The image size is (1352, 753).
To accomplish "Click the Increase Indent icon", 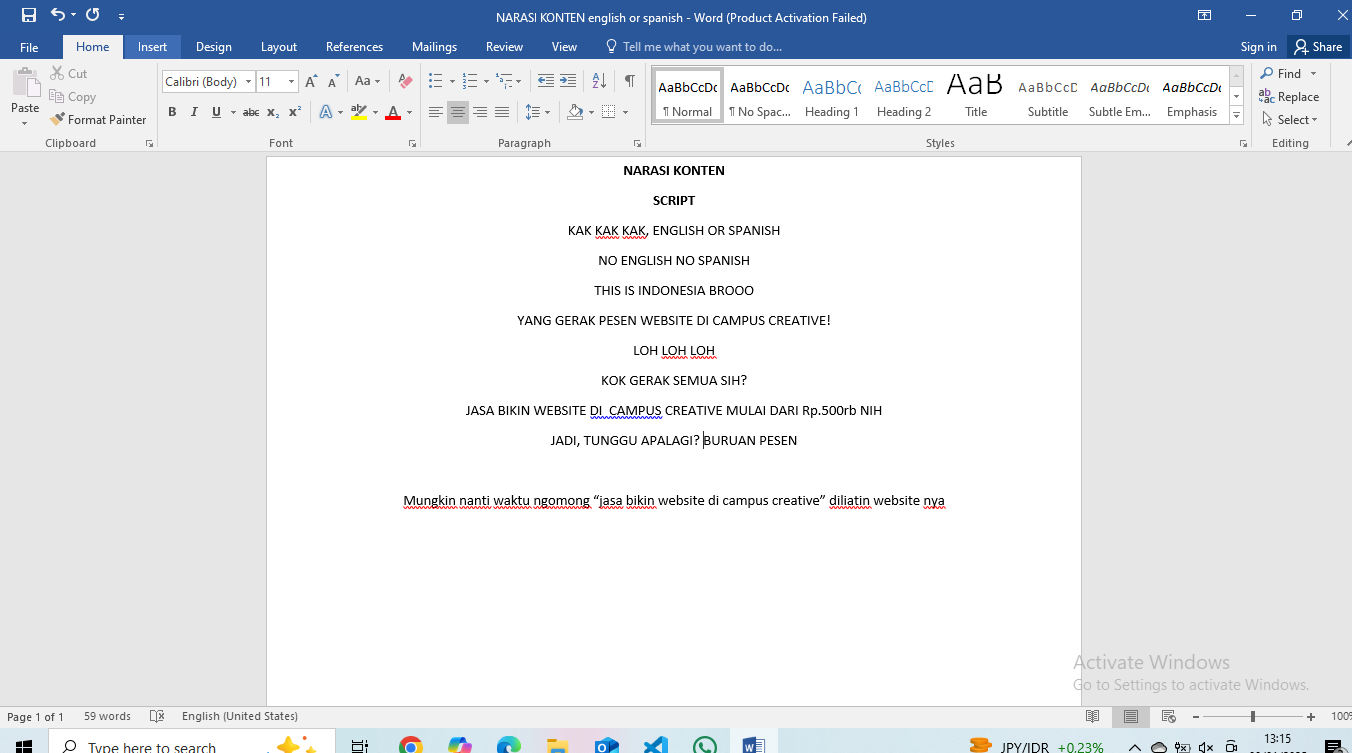I will click(568, 81).
